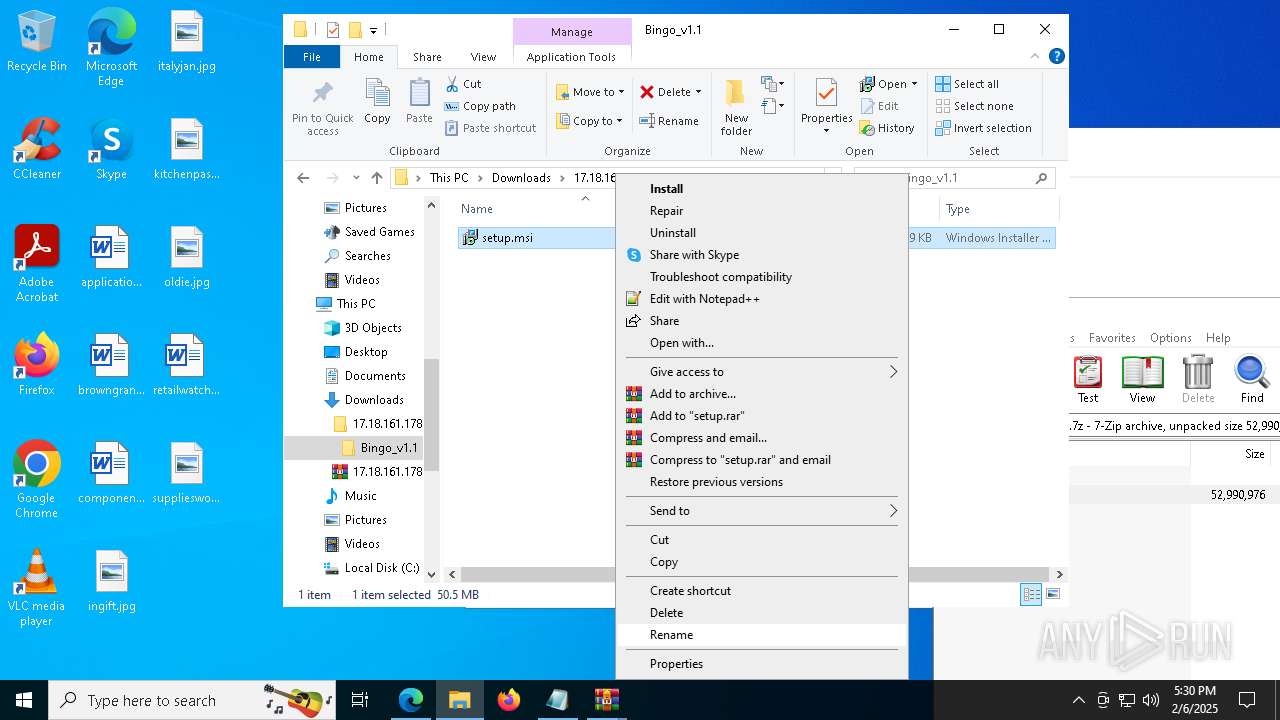Expand the ribbon Open dropdown
Viewport: 1280px width, 720px height.
(914, 84)
